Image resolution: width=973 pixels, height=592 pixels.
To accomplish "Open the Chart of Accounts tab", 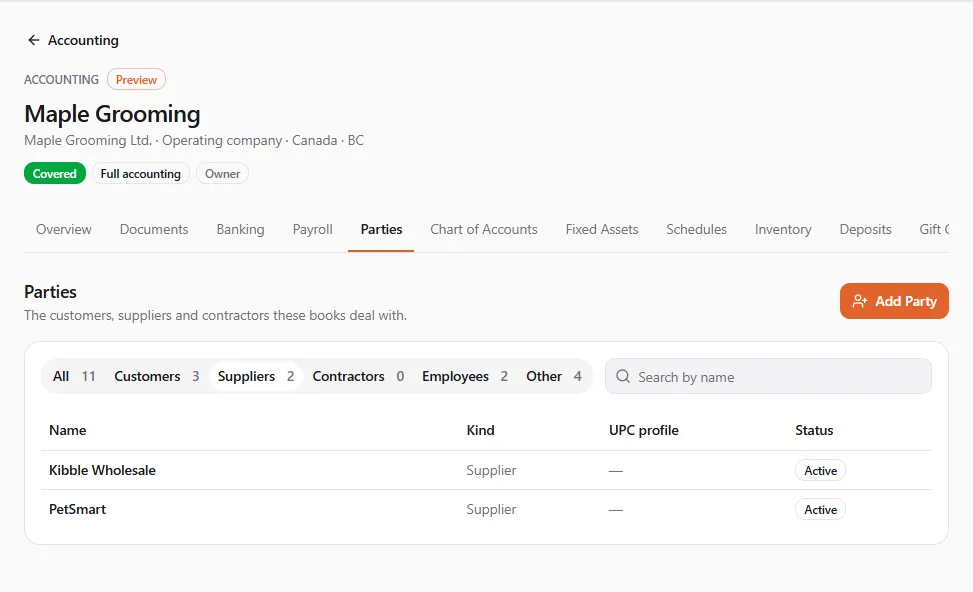I will point(484,230).
